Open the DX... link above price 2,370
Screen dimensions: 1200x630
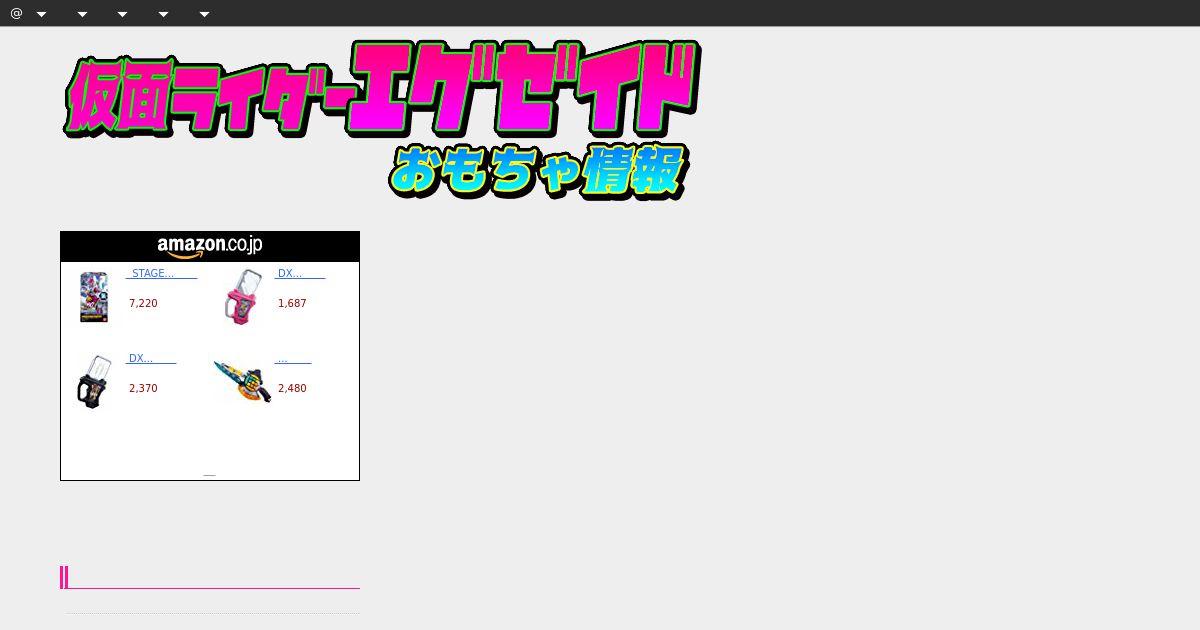tap(151, 358)
